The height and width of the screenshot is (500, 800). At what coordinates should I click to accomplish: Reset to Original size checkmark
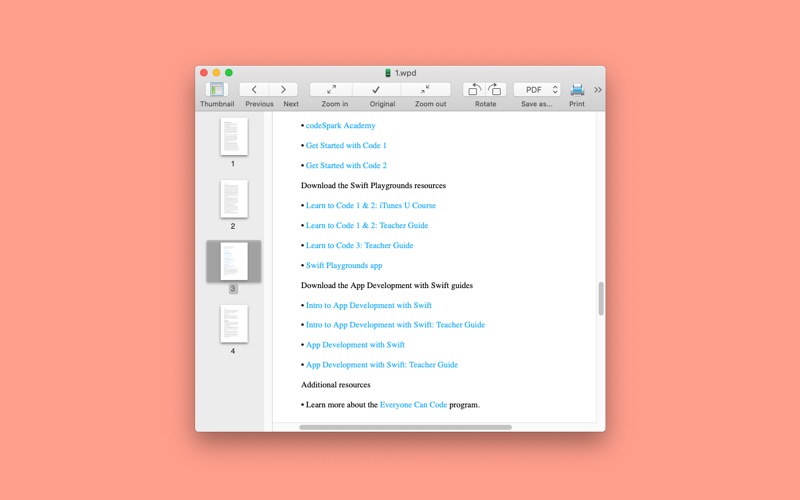[x=376, y=89]
